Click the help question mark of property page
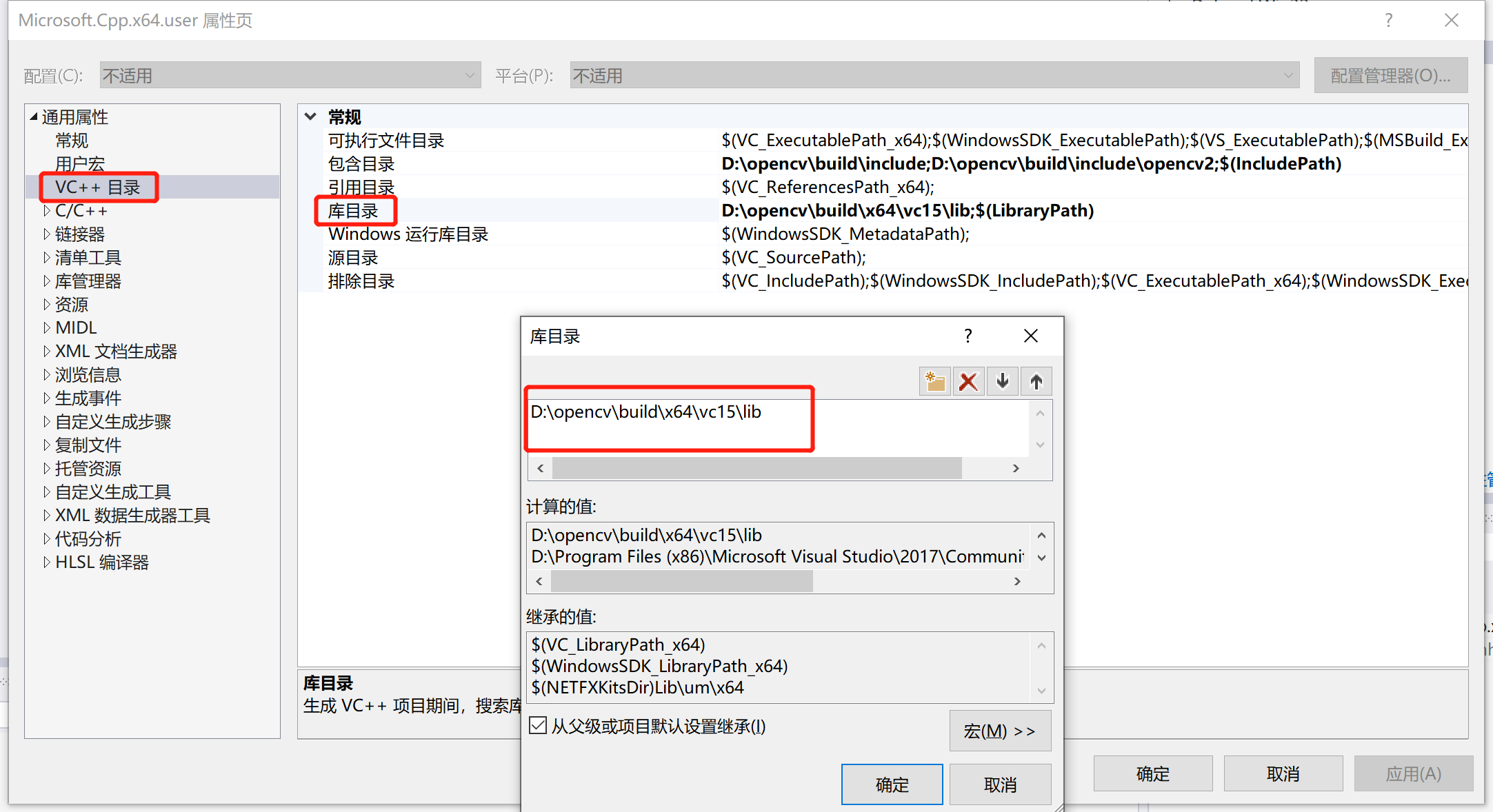 coord(1388,21)
